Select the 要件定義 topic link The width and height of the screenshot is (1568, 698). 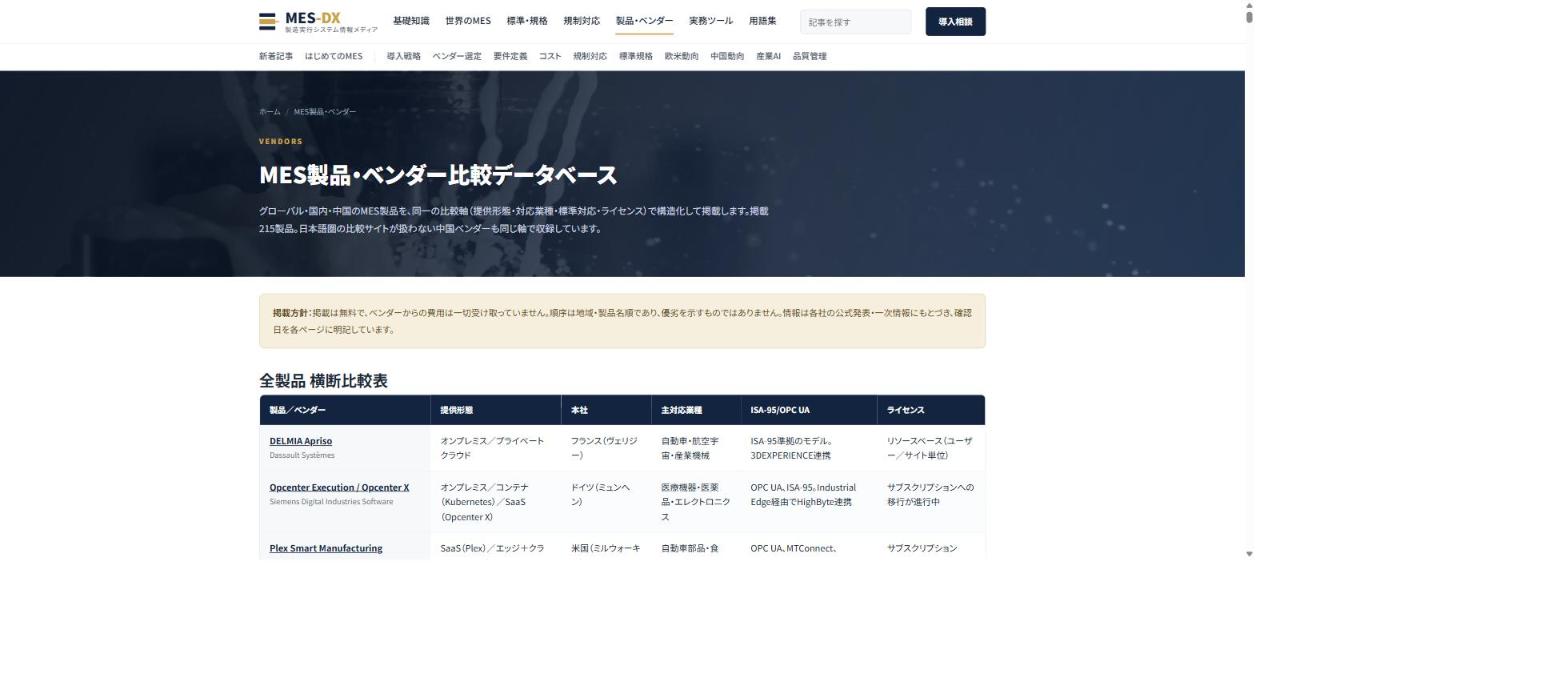pos(510,56)
